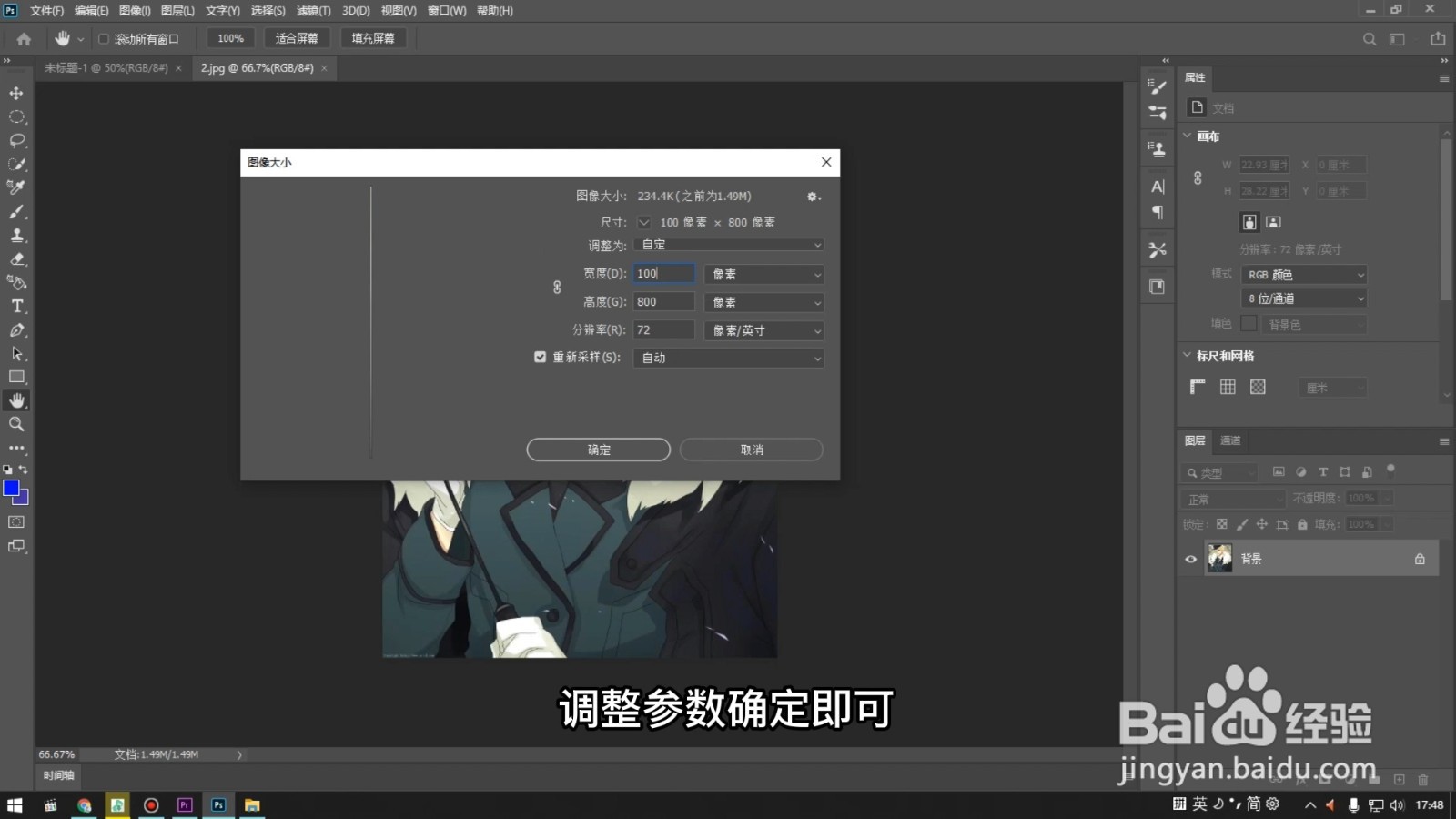
Task: Select the Eyedropper tool
Action: [16, 187]
